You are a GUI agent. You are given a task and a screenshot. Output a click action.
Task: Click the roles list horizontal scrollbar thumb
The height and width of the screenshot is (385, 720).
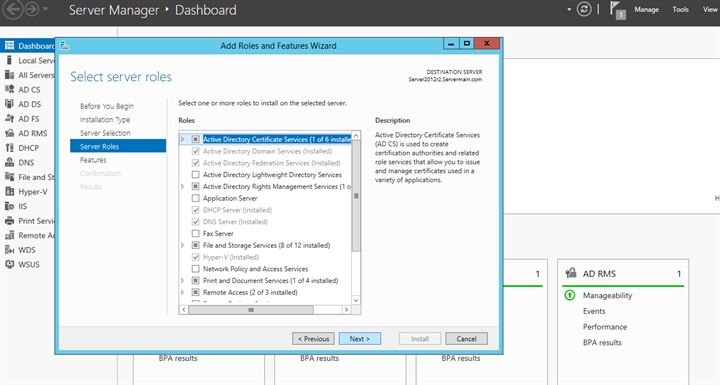pyautogui.click(x=251, y=310)
